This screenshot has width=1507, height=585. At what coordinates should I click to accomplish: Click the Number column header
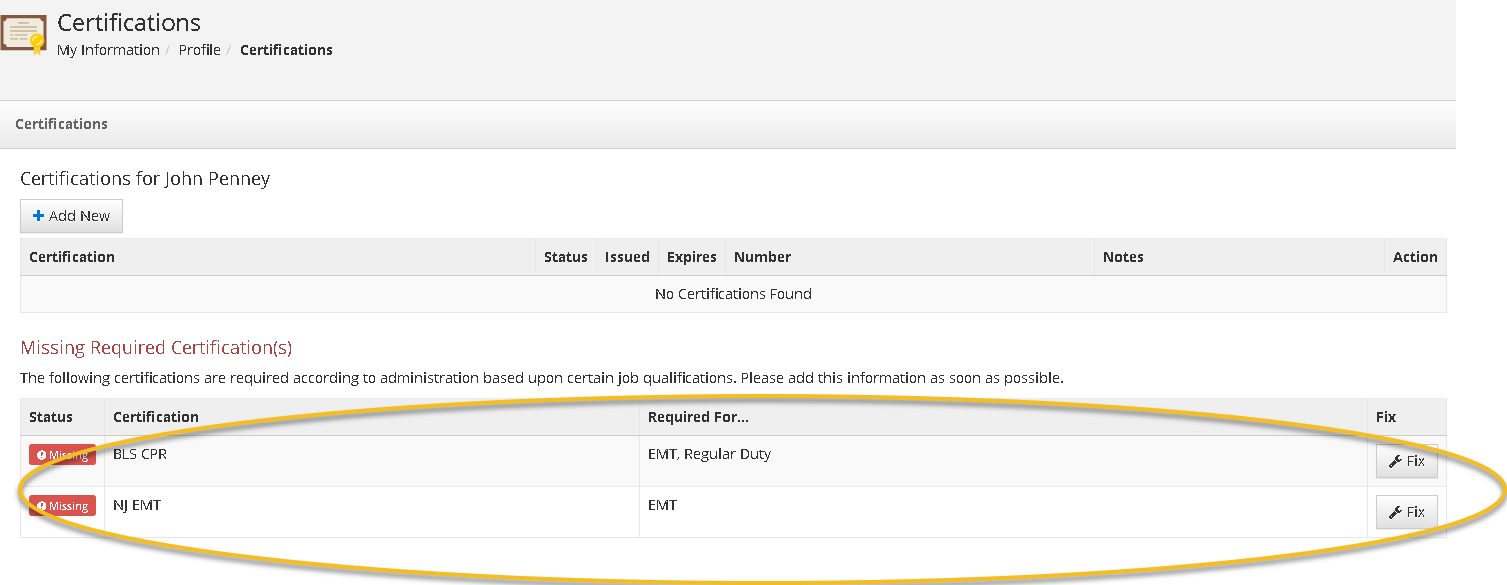(762, 257)
